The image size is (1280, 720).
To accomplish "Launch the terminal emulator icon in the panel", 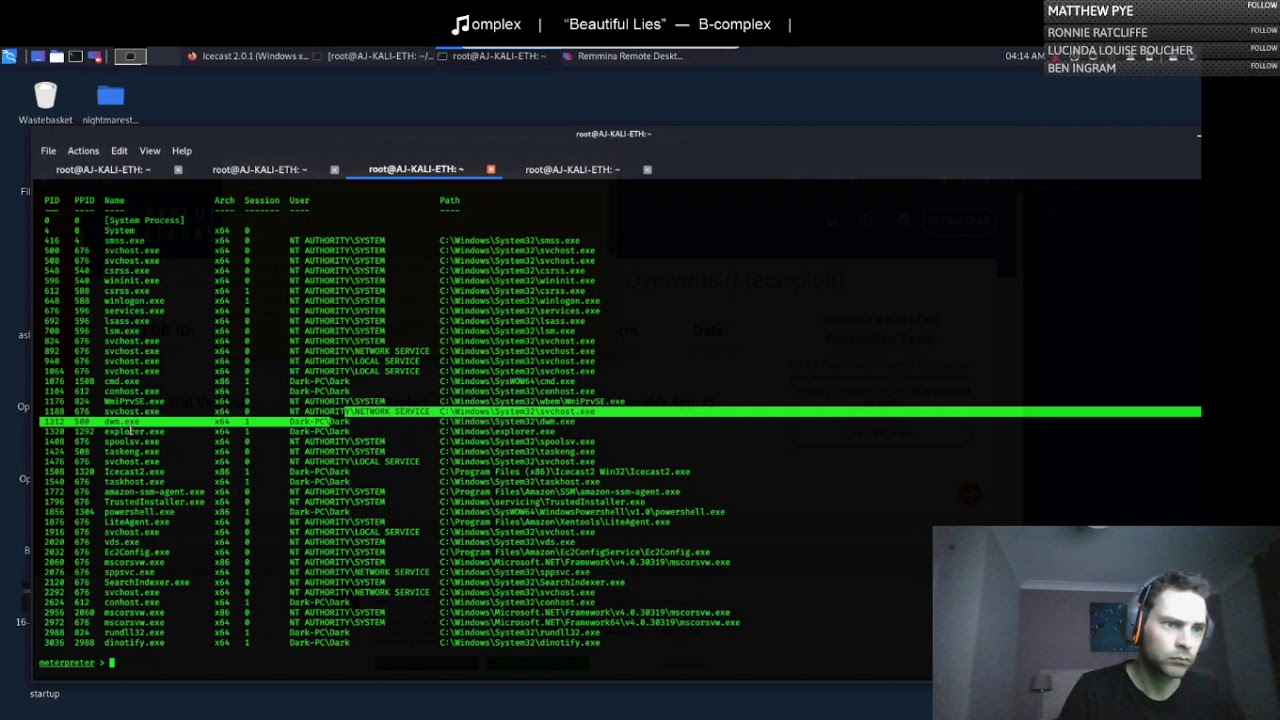I will (76, 56).
